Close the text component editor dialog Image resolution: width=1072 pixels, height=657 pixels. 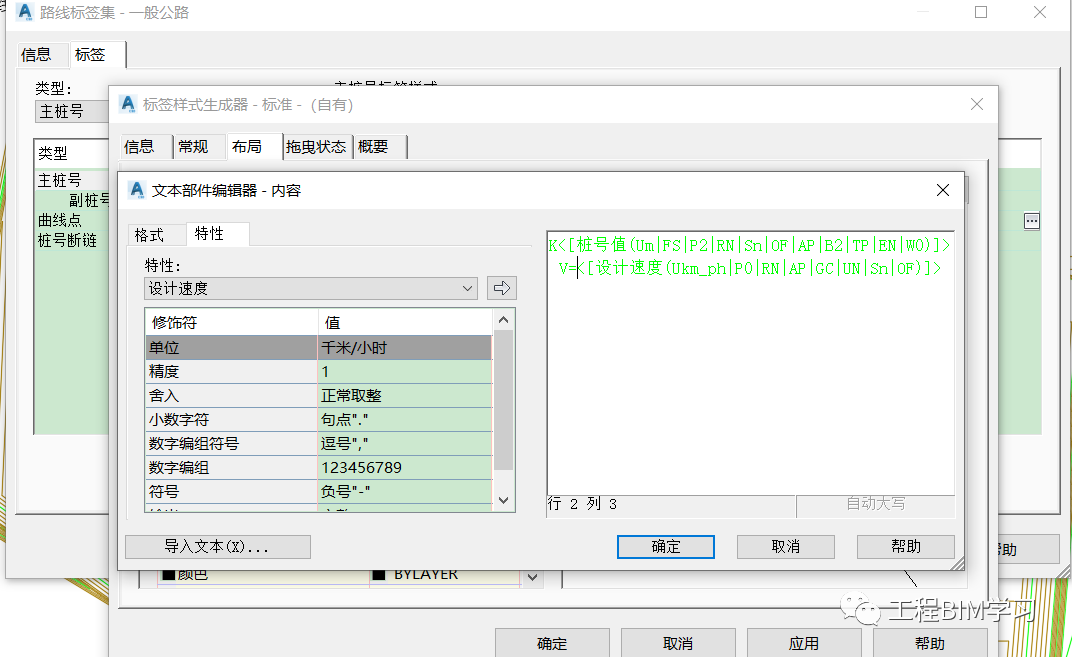click(943, 190)
